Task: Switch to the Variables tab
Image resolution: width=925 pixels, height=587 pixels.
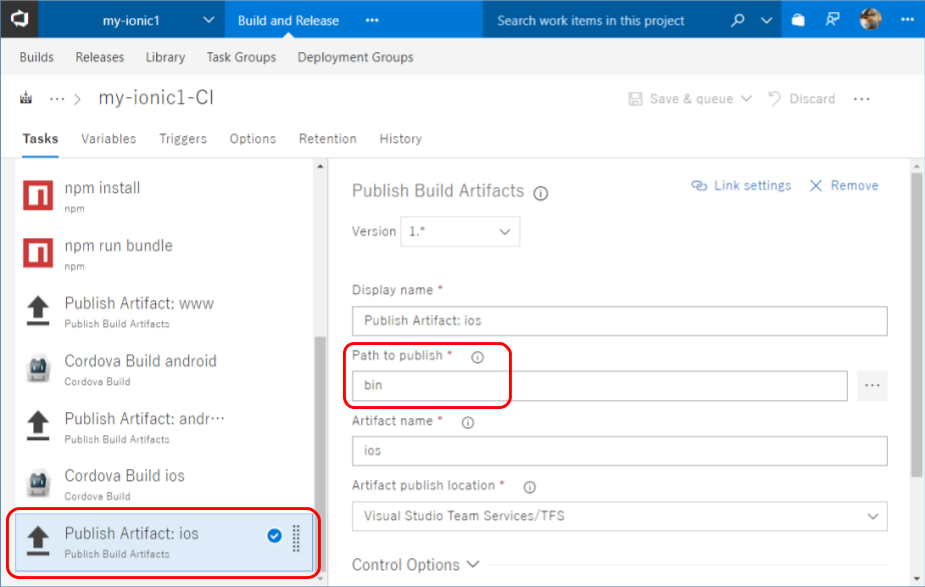Action: pyautogui.click(x=109, y=139)
